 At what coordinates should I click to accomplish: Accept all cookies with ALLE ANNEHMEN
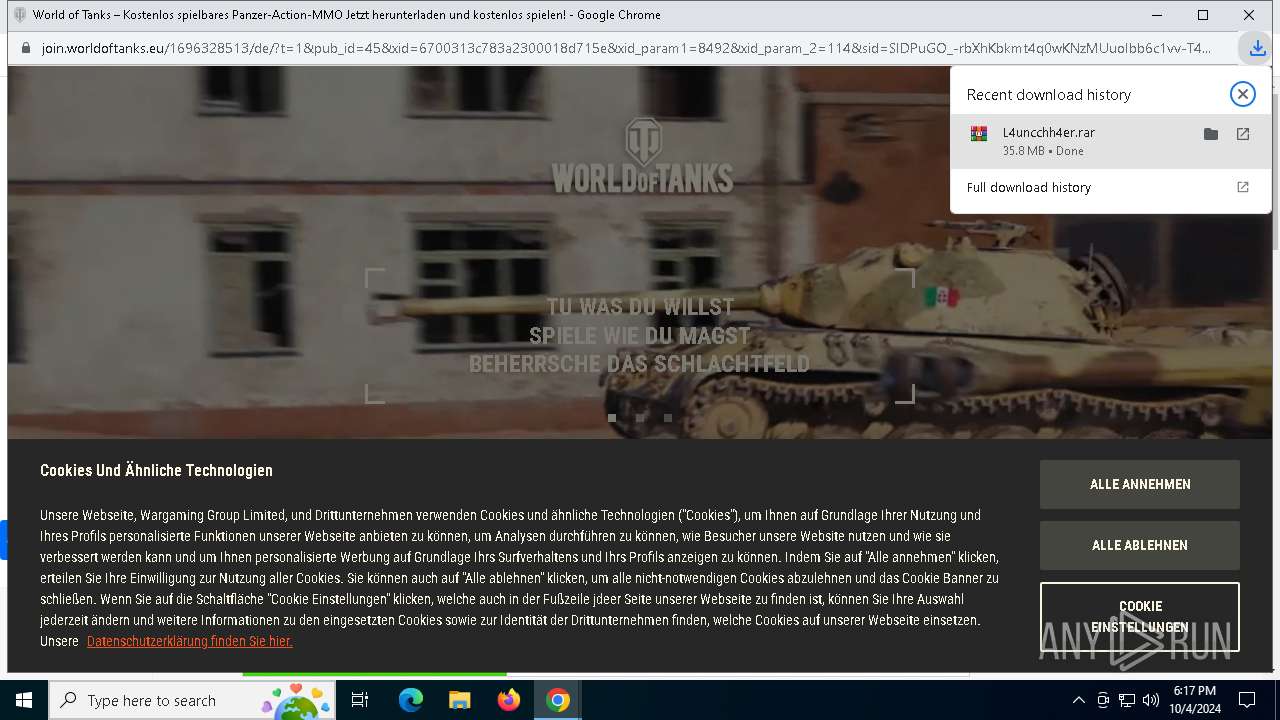click(1140, 484)
